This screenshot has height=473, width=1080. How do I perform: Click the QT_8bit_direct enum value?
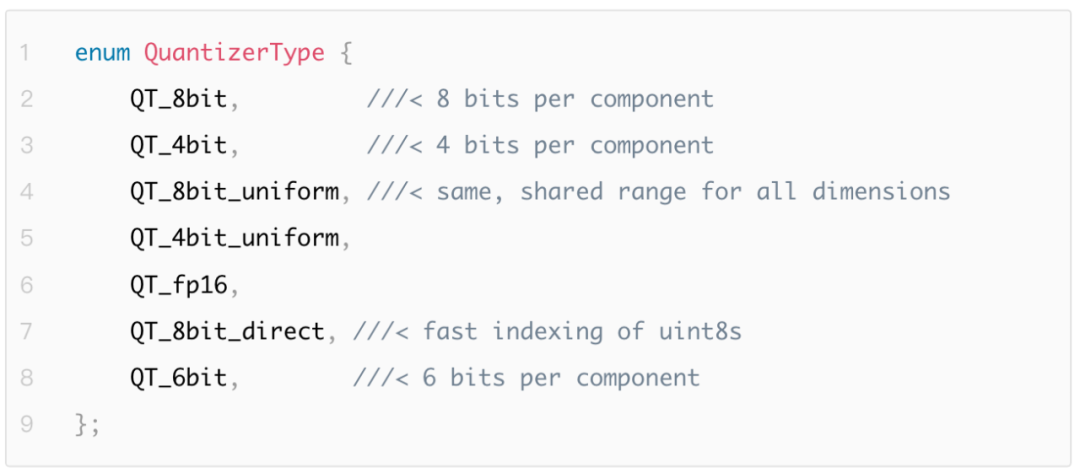click(227, 332)
